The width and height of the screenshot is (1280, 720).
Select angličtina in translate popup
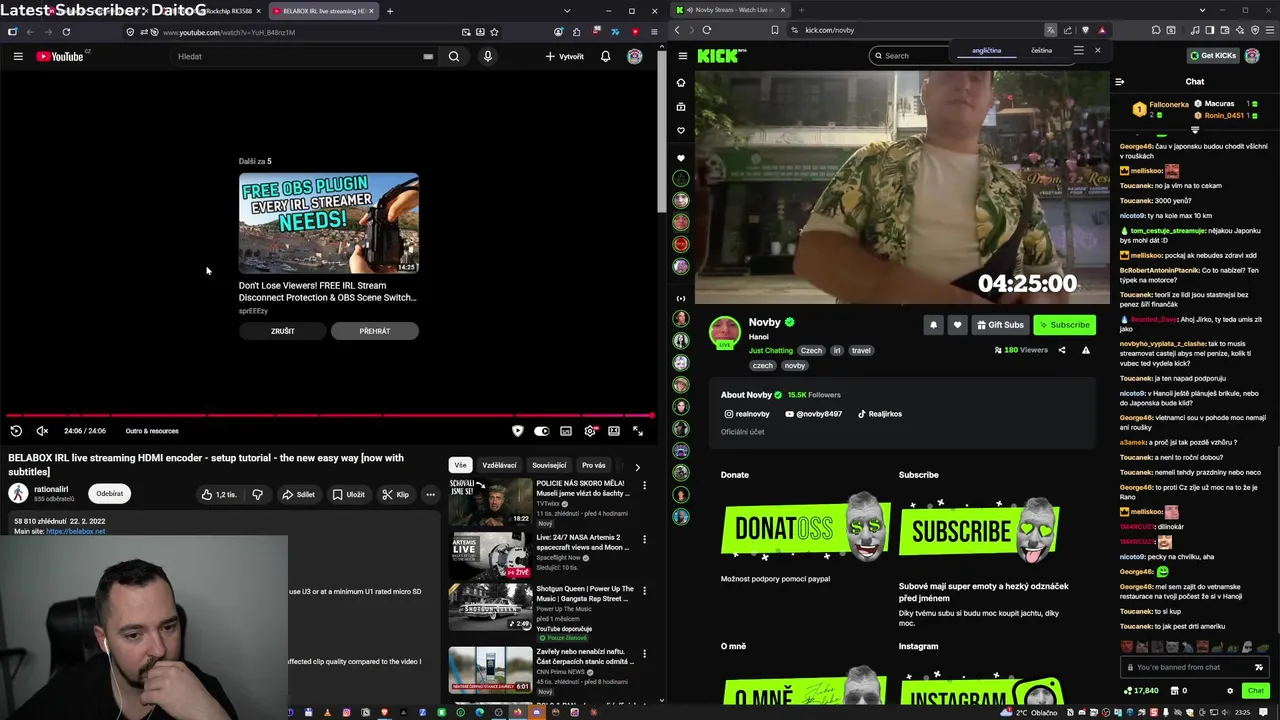pos(986,51)
